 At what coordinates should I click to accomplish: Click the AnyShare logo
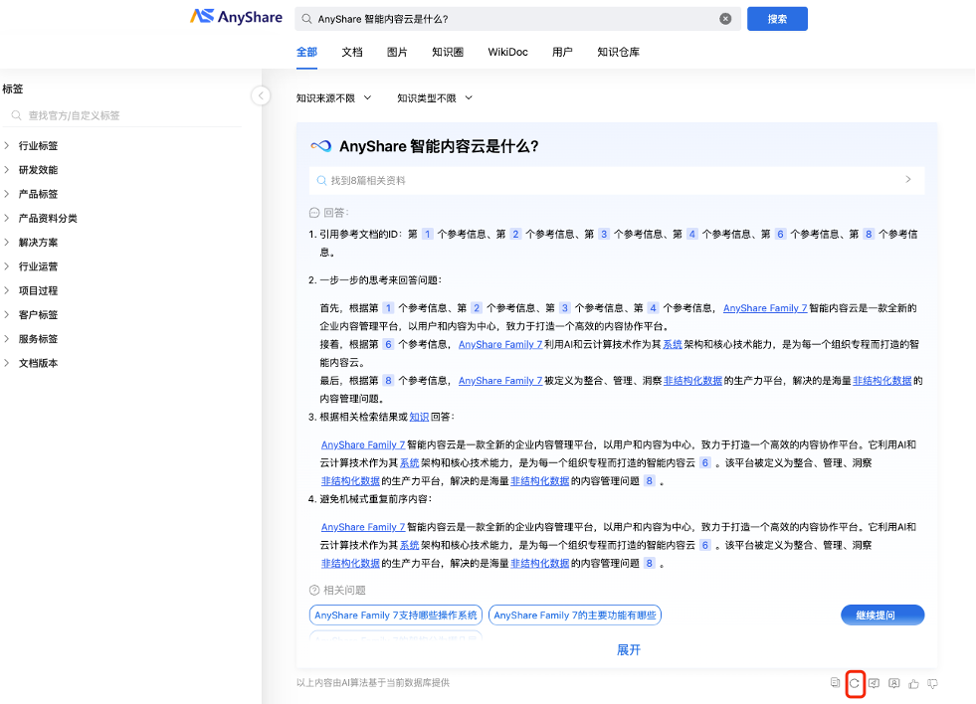coord(236,17)
